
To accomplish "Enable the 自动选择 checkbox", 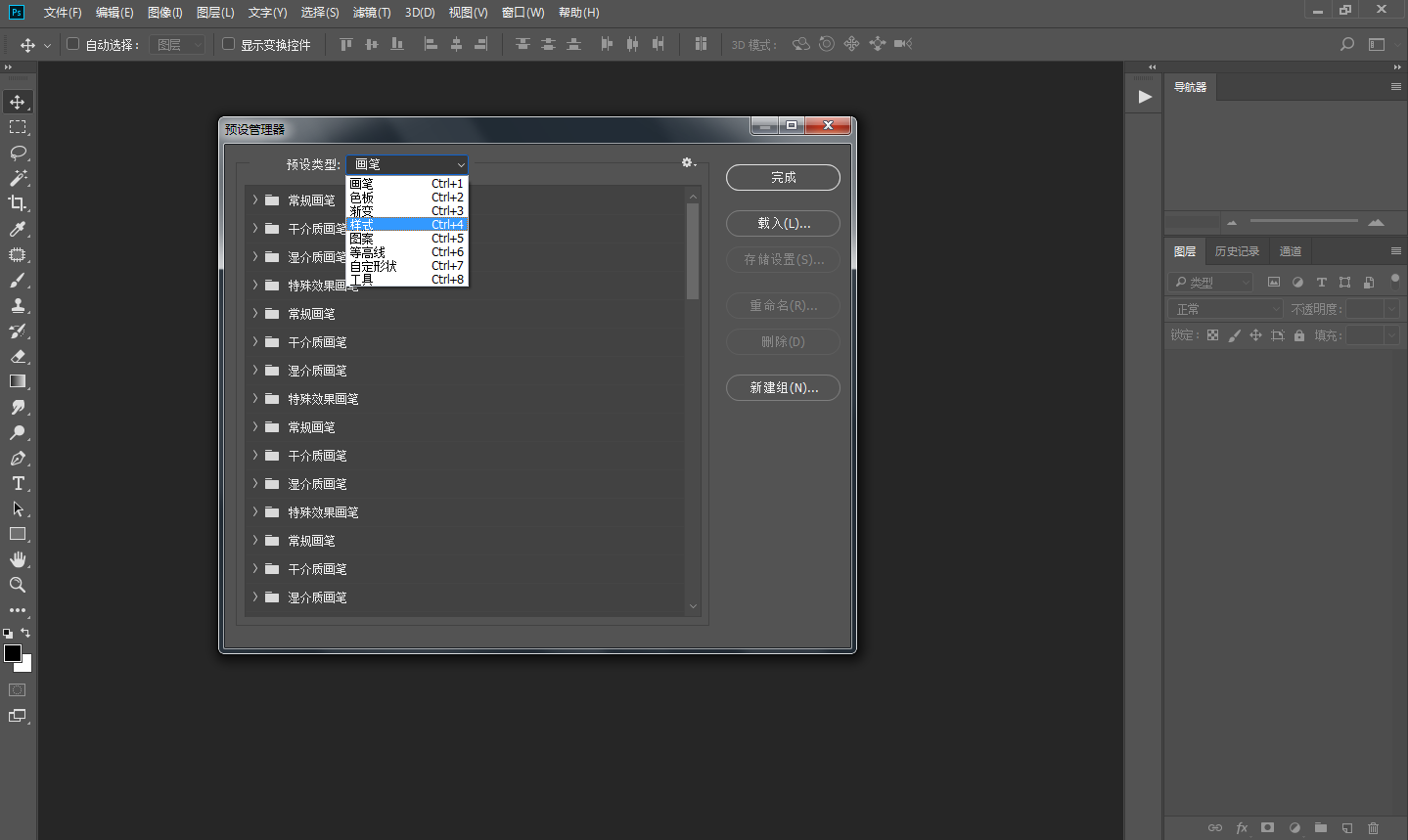I will (72, 44).
